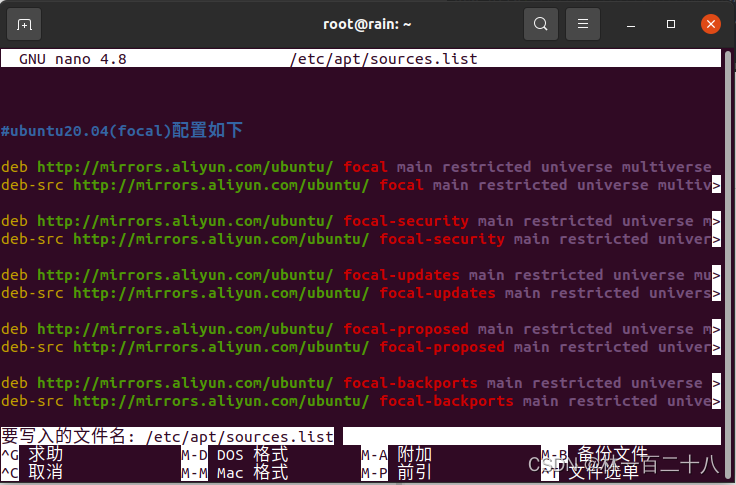This screenshot has width=736, height=485.
Task: Open the terminal hamburger menu
Action: [x=583, y=24]
